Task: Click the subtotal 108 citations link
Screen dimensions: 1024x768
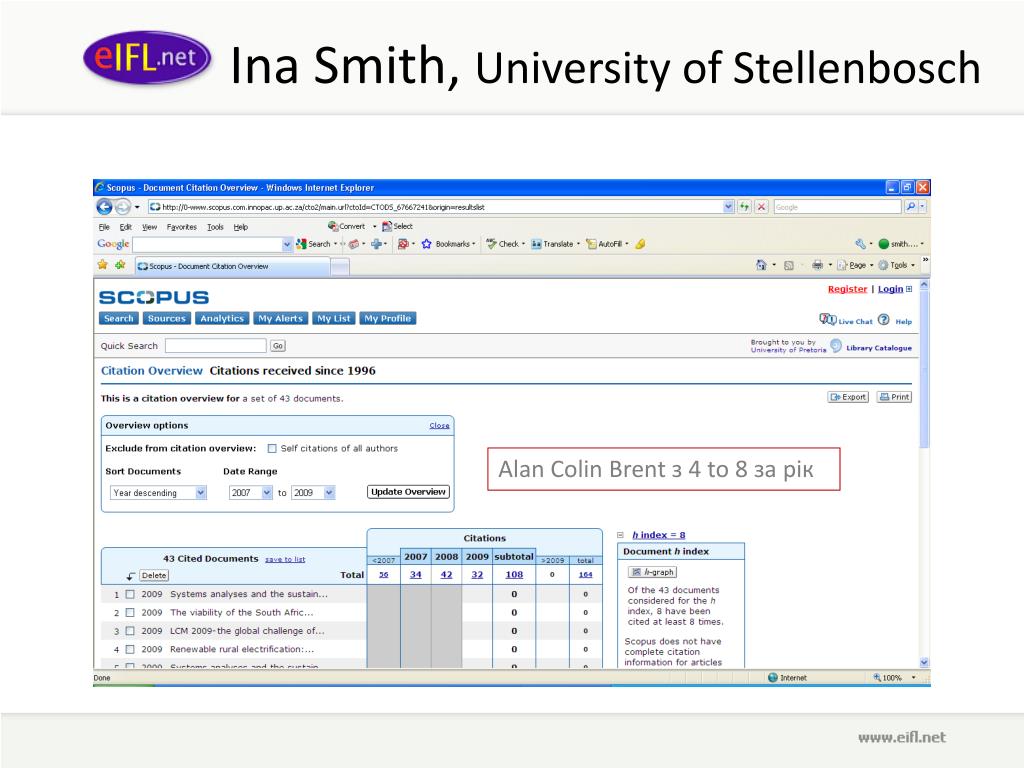Action: click(x=514, y=575)
